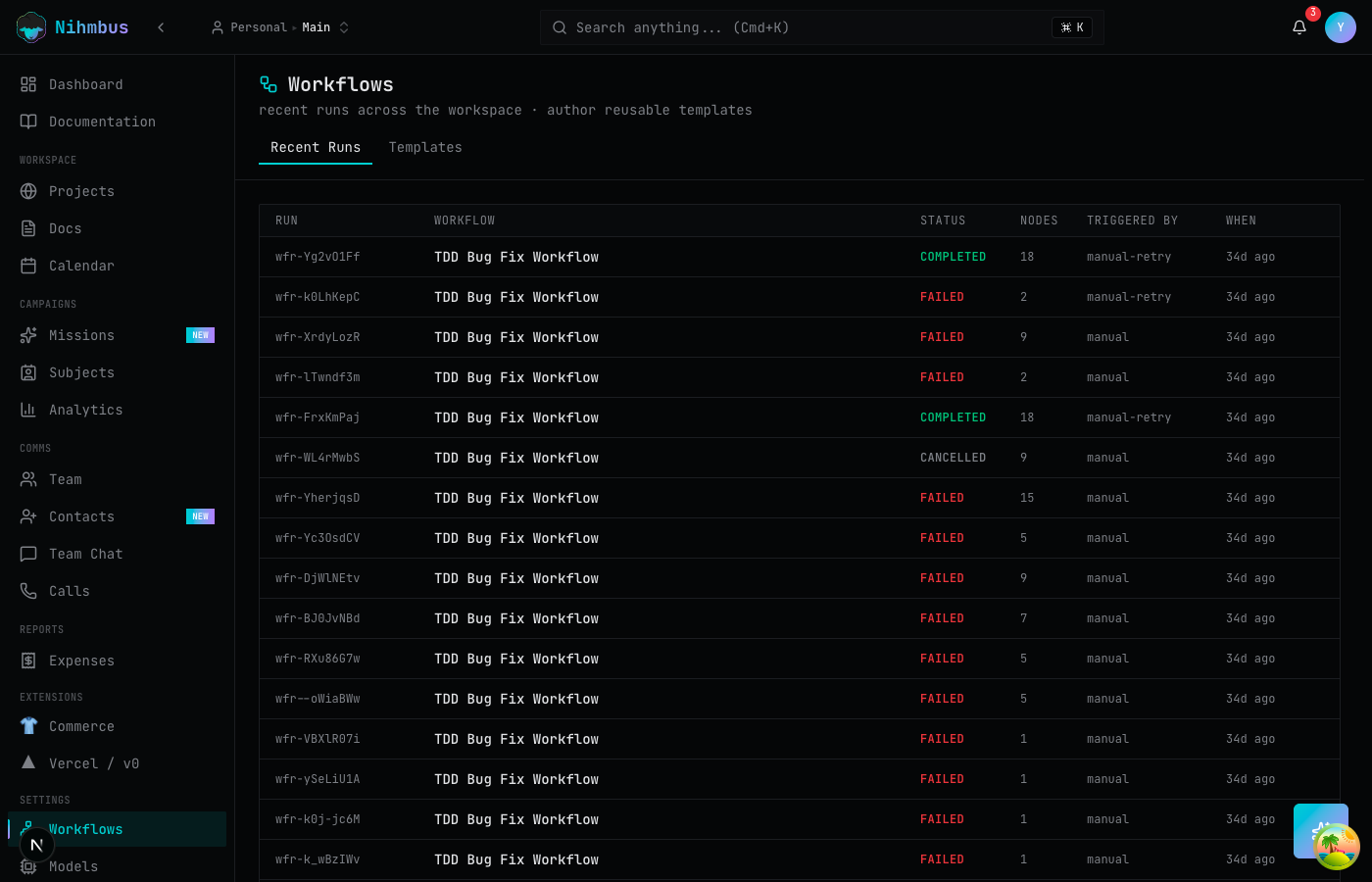Click the NEW badge beside Contacts
The image size is (1372, 882).
click(x=200, y=516)
